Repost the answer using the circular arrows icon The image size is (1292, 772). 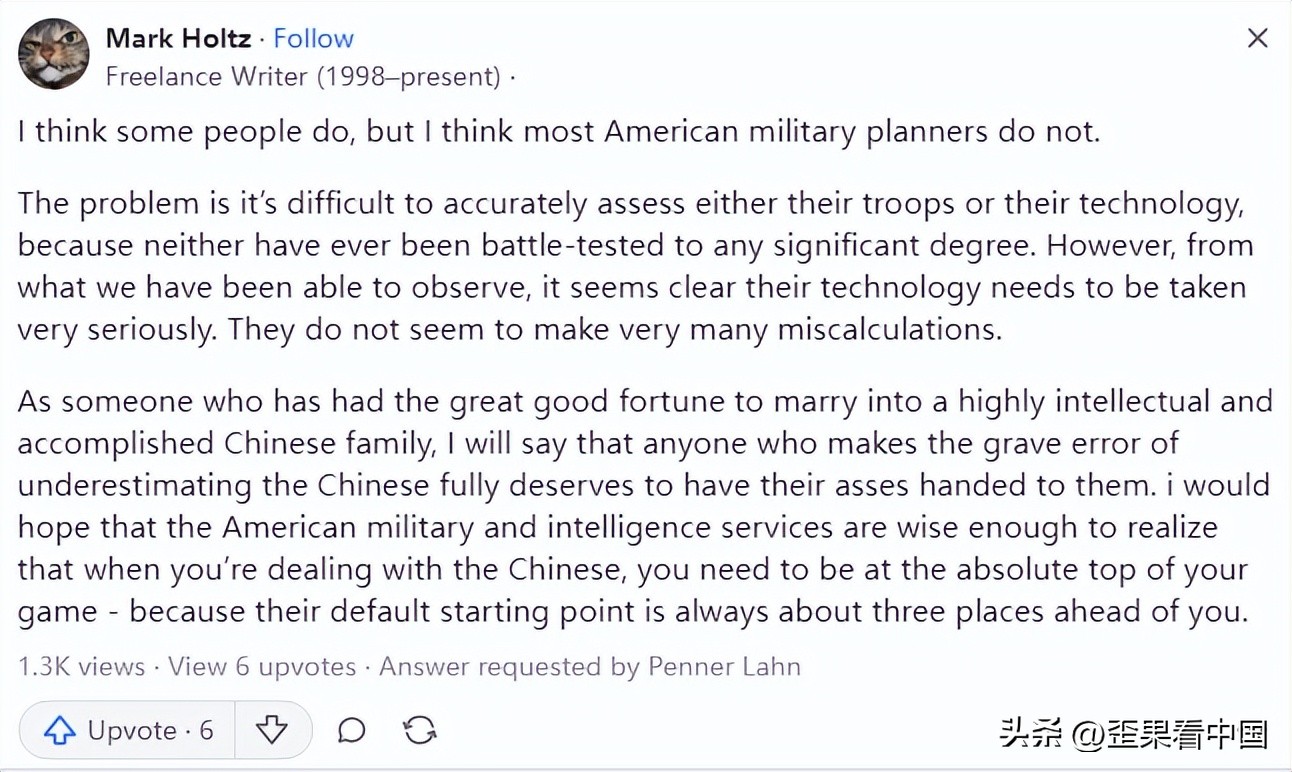point(418,730)
